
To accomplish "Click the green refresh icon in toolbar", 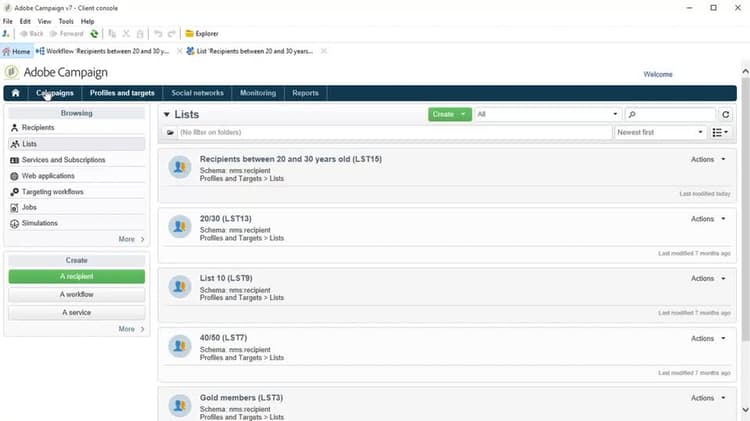I will (94, 33).
